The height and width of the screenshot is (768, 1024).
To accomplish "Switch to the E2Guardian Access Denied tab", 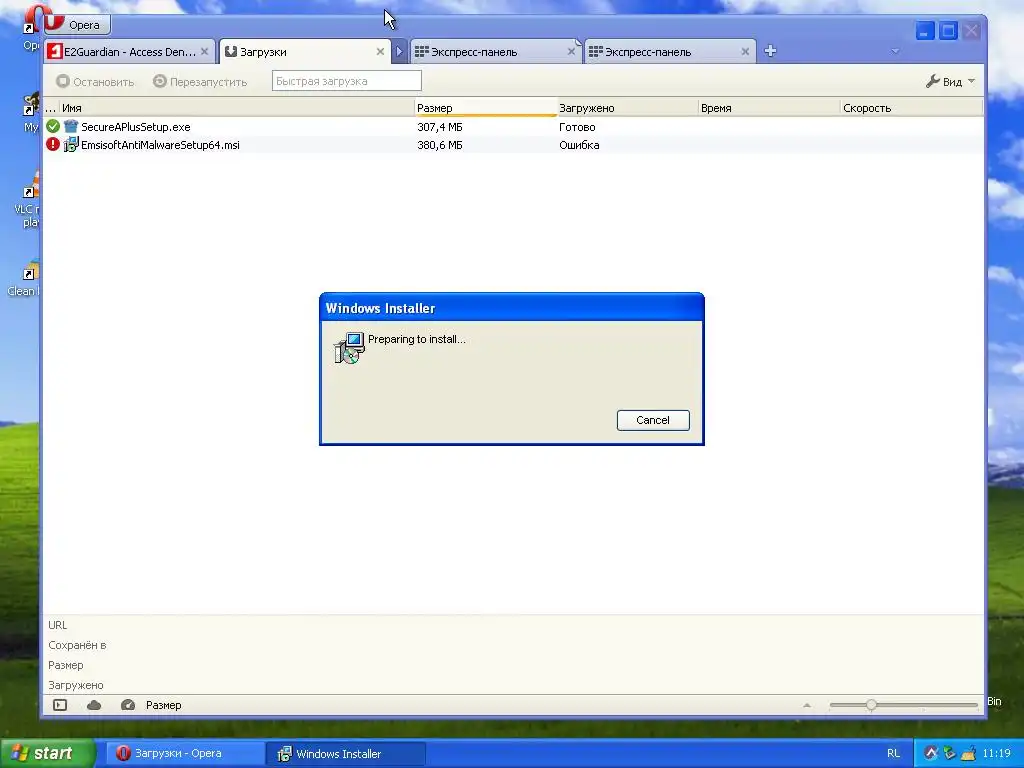I will tap(129, 52).
